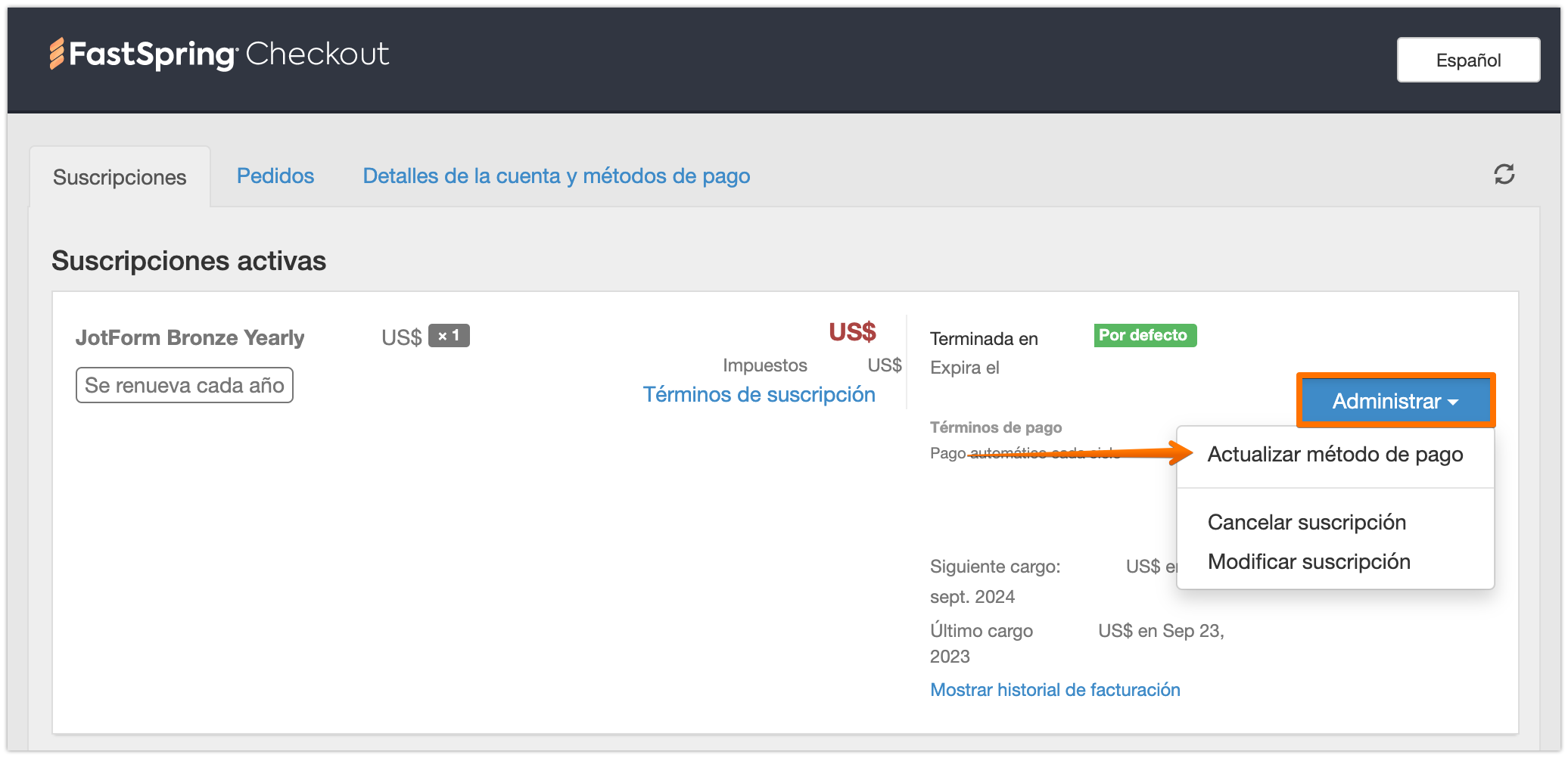Click the 'Terminada en' text
Viewport: 1568px width, 758px height.
(x=984, y=339)
